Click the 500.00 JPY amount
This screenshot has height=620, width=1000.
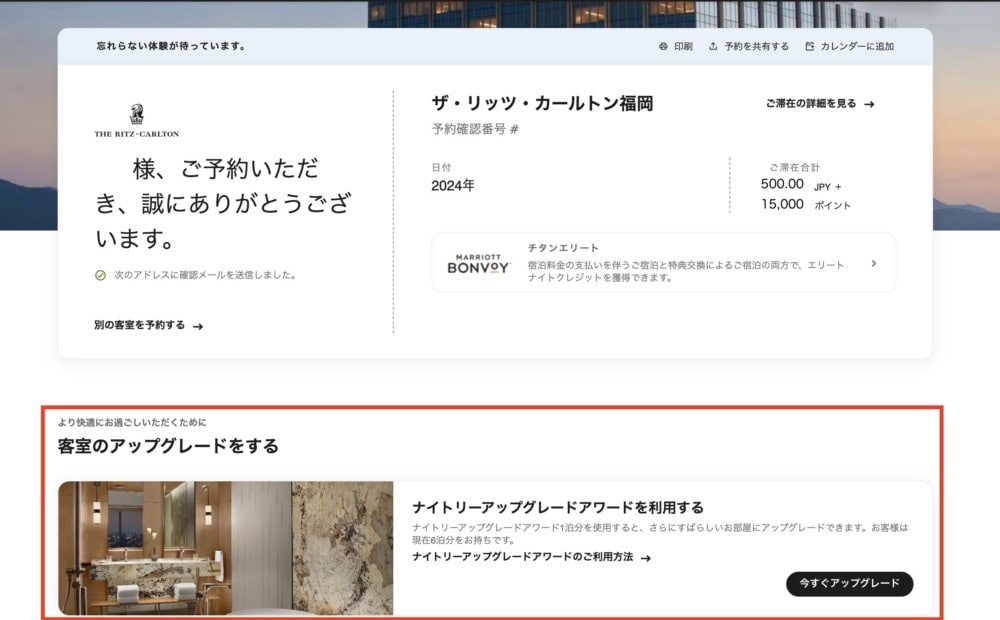[x=801, y=185]
